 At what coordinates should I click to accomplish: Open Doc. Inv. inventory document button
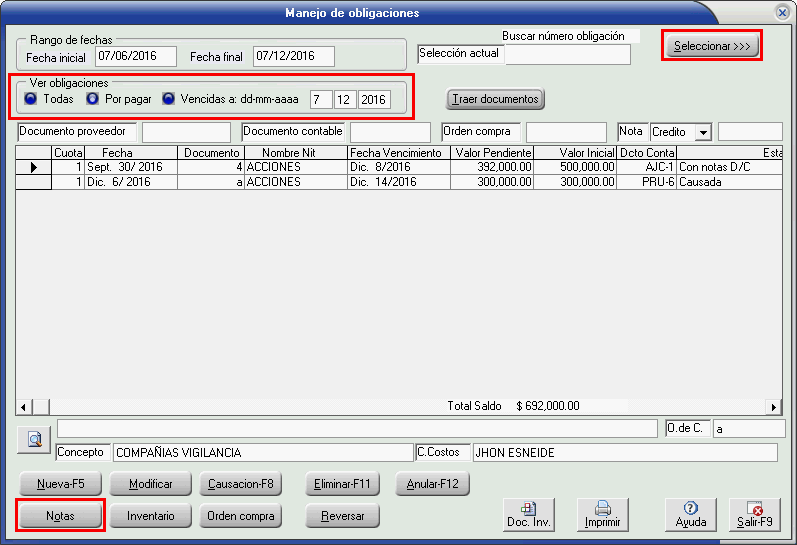point(529,514)
